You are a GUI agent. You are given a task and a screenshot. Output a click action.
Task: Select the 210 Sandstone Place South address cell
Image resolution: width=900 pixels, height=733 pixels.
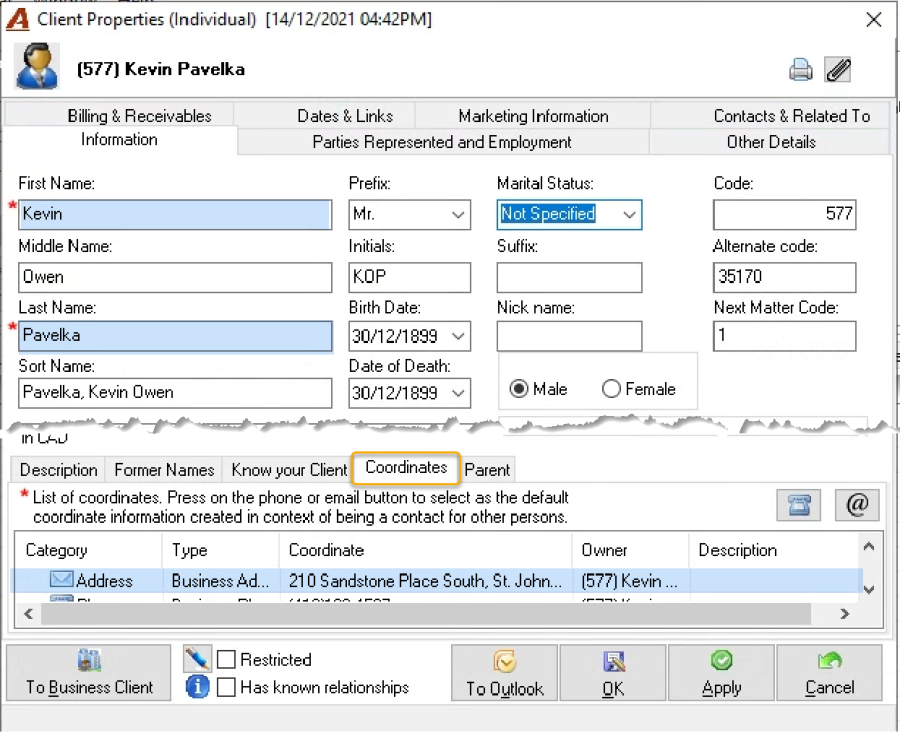point(425,581)
